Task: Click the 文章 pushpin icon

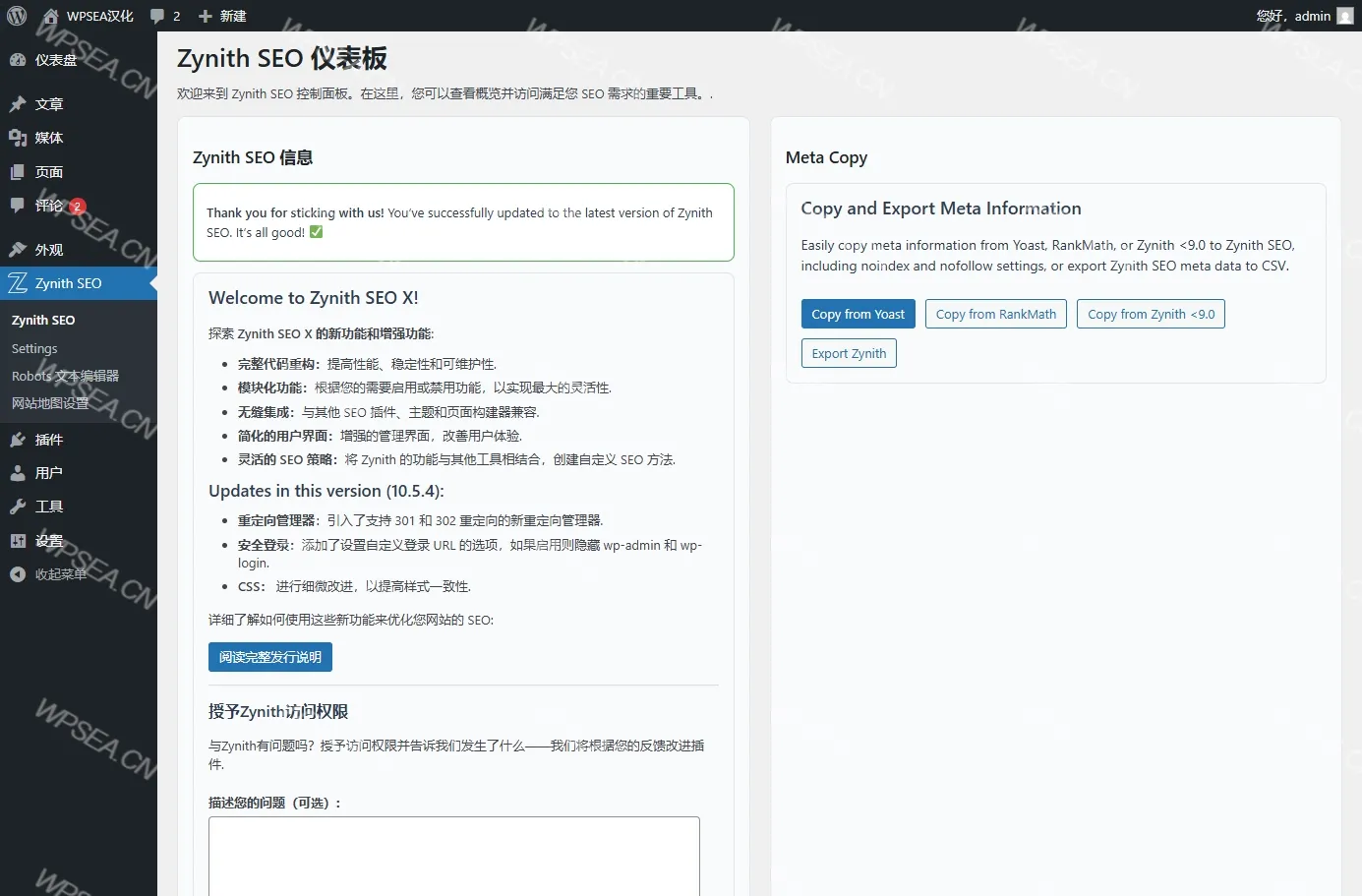Action: [18, 104]
